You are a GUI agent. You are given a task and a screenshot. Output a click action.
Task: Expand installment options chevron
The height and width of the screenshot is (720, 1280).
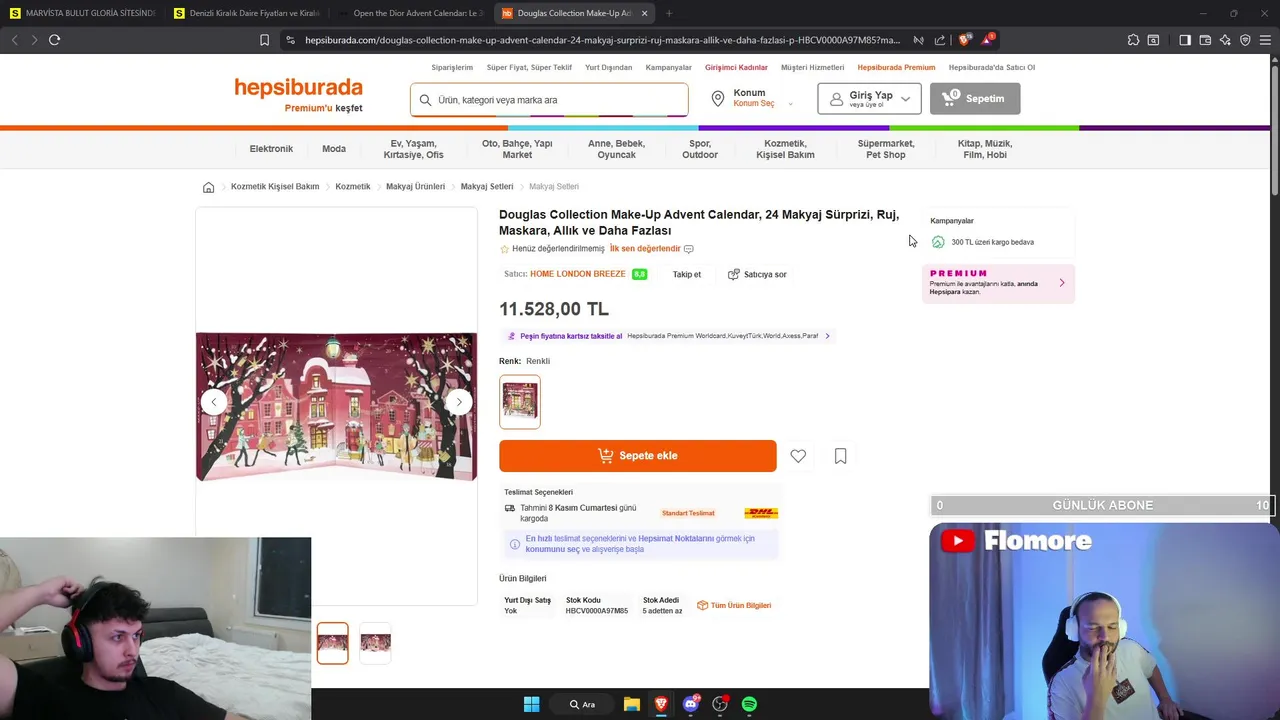coord(827,336)
